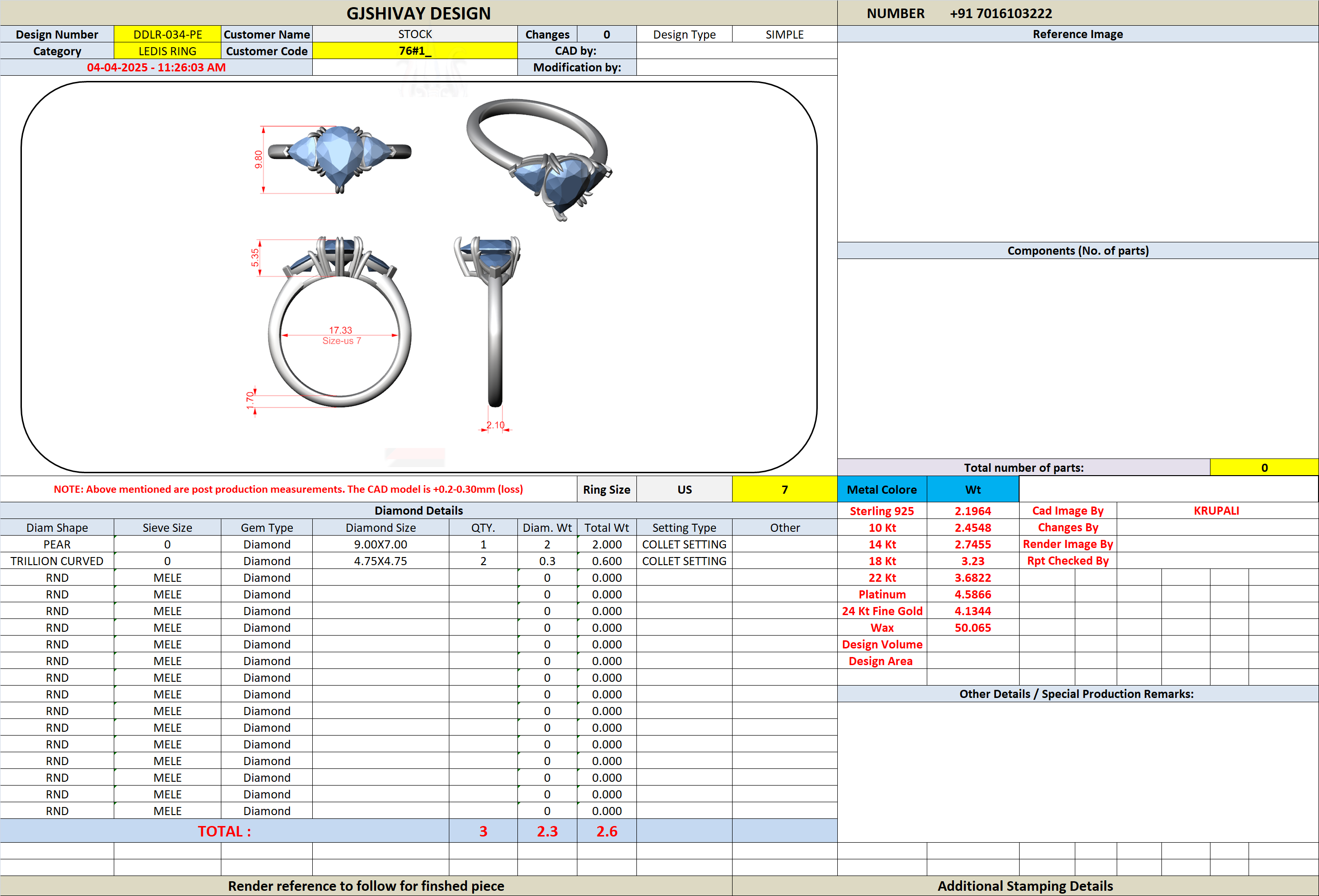Select the PEAR diamond shape cell

click(x=57, y=544)
